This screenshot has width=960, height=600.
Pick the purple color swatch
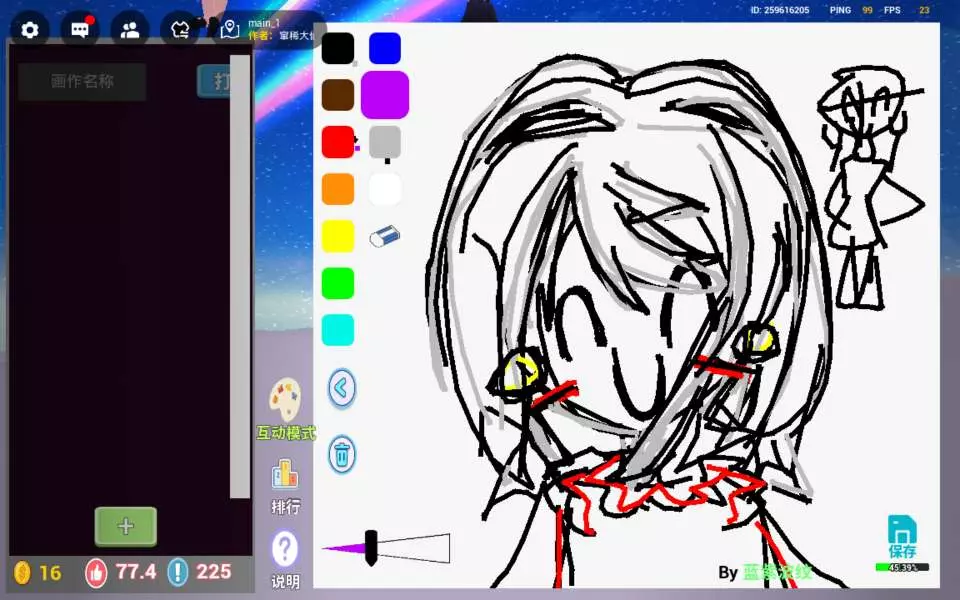[x=385, y=95]
